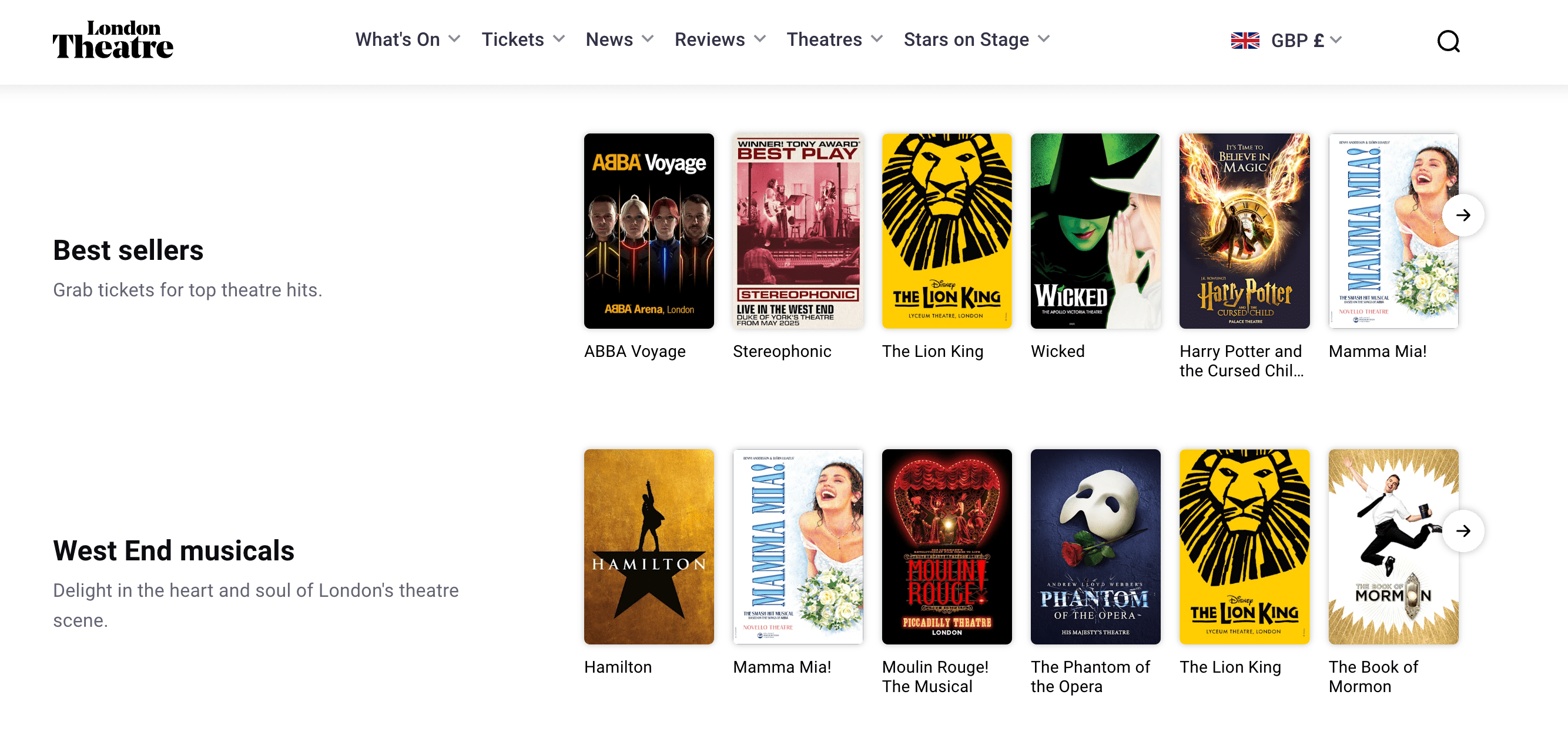Click the London Theatre logo

tap(113, 40)
